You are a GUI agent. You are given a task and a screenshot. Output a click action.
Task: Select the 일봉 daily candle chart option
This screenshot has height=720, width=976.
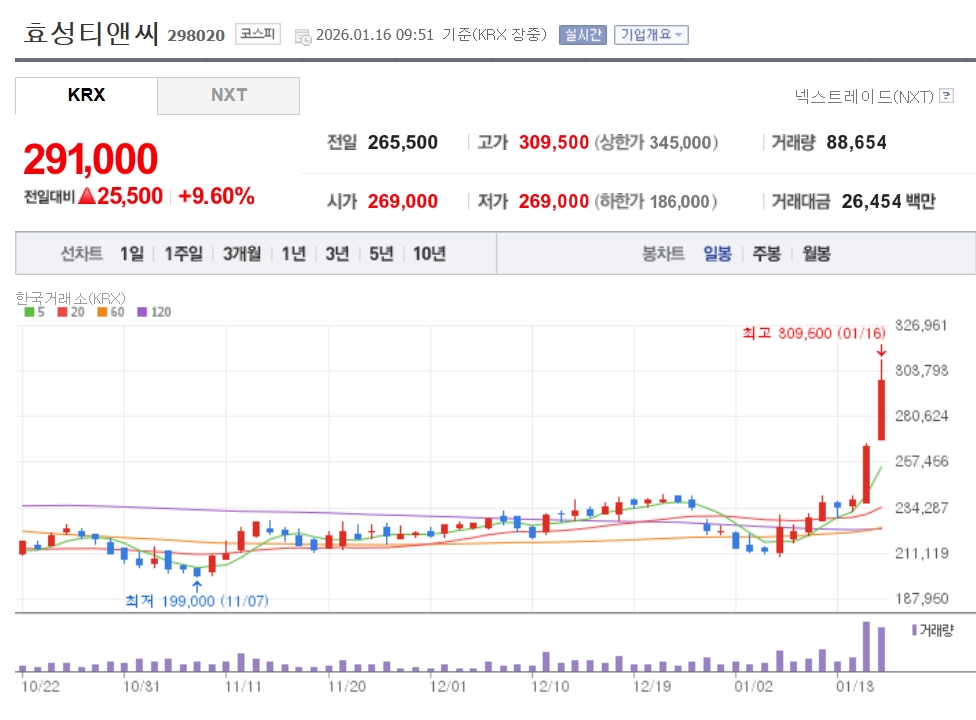click(717, 254)
